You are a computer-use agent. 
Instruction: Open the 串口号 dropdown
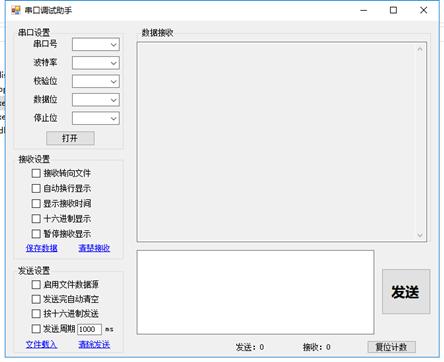tap(96, 44)
